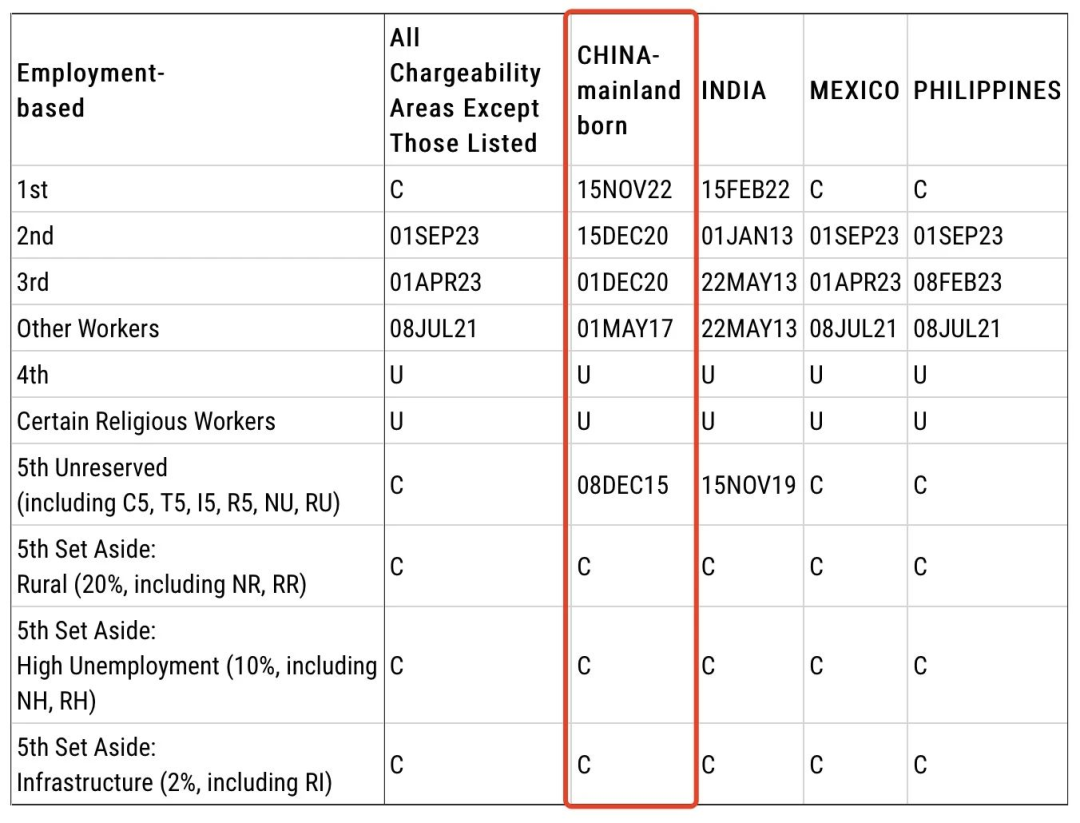This screenshot has width=1080, height=823.
Task: Select the 01JAN13 India 2nd preference date
Action: [747, 236]
